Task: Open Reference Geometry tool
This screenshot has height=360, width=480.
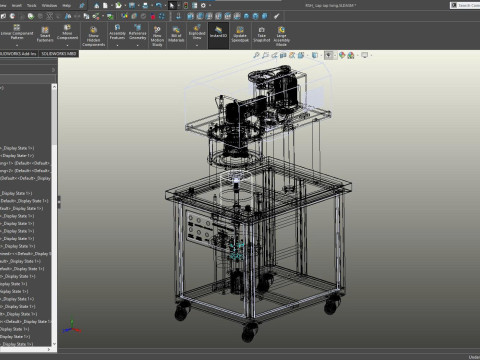Action: (137, 32)
